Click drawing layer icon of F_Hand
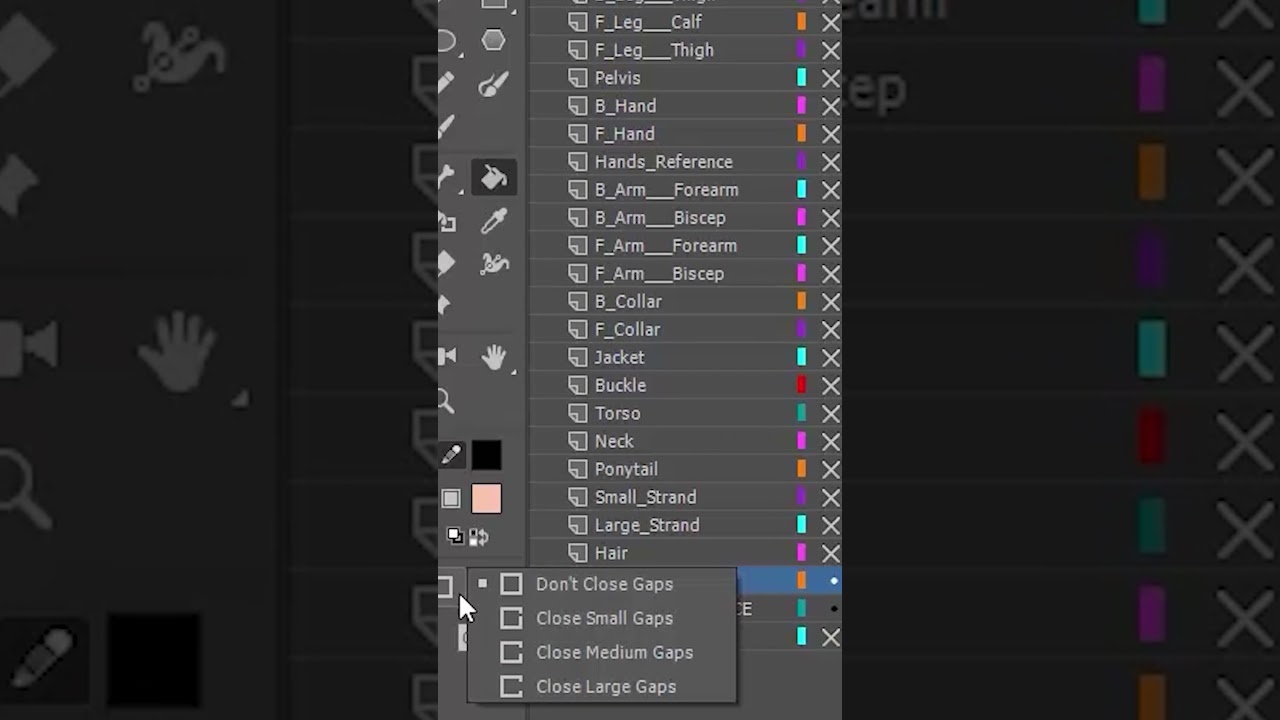Screen dimensions: 1280x720 point(578,133)
